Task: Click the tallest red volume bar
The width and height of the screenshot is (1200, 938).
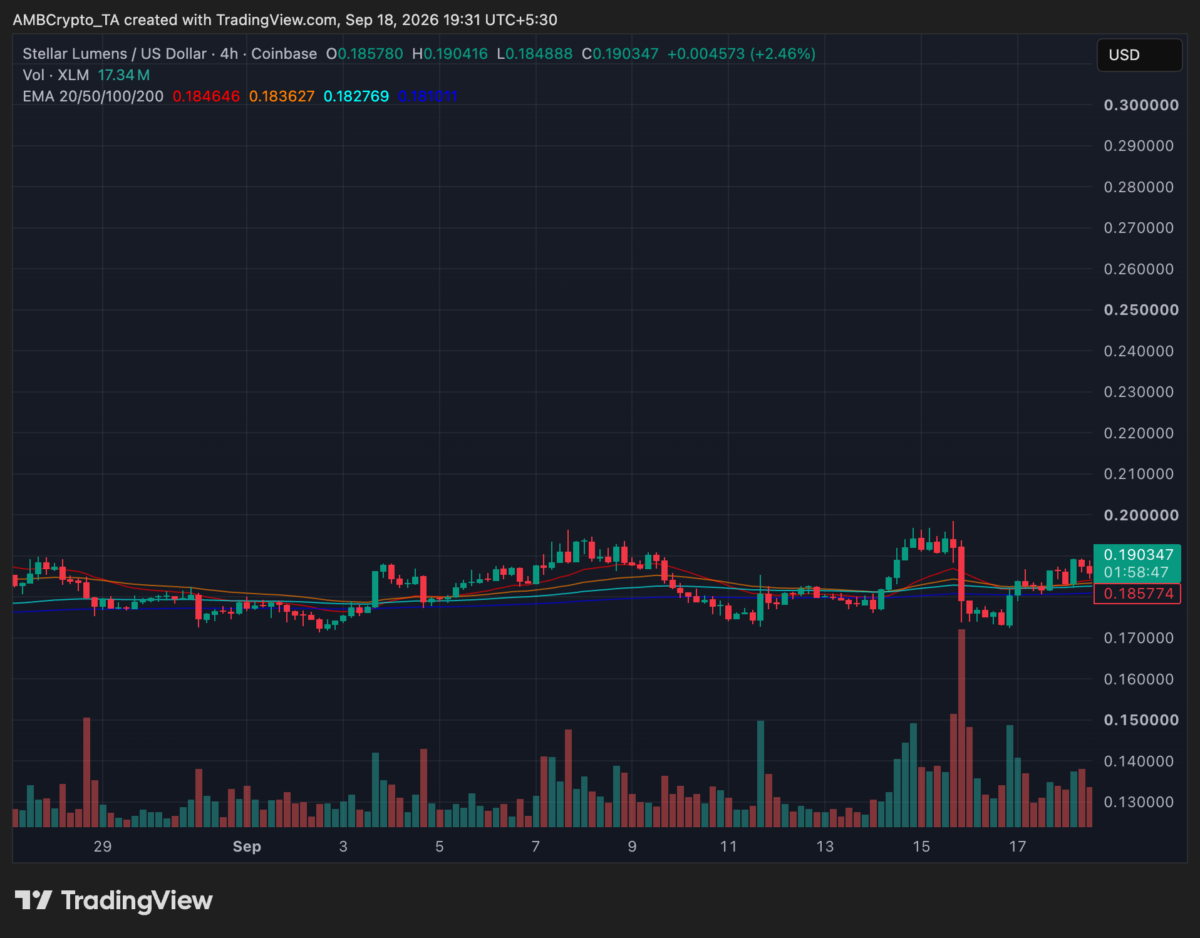Action: [962, 728]
